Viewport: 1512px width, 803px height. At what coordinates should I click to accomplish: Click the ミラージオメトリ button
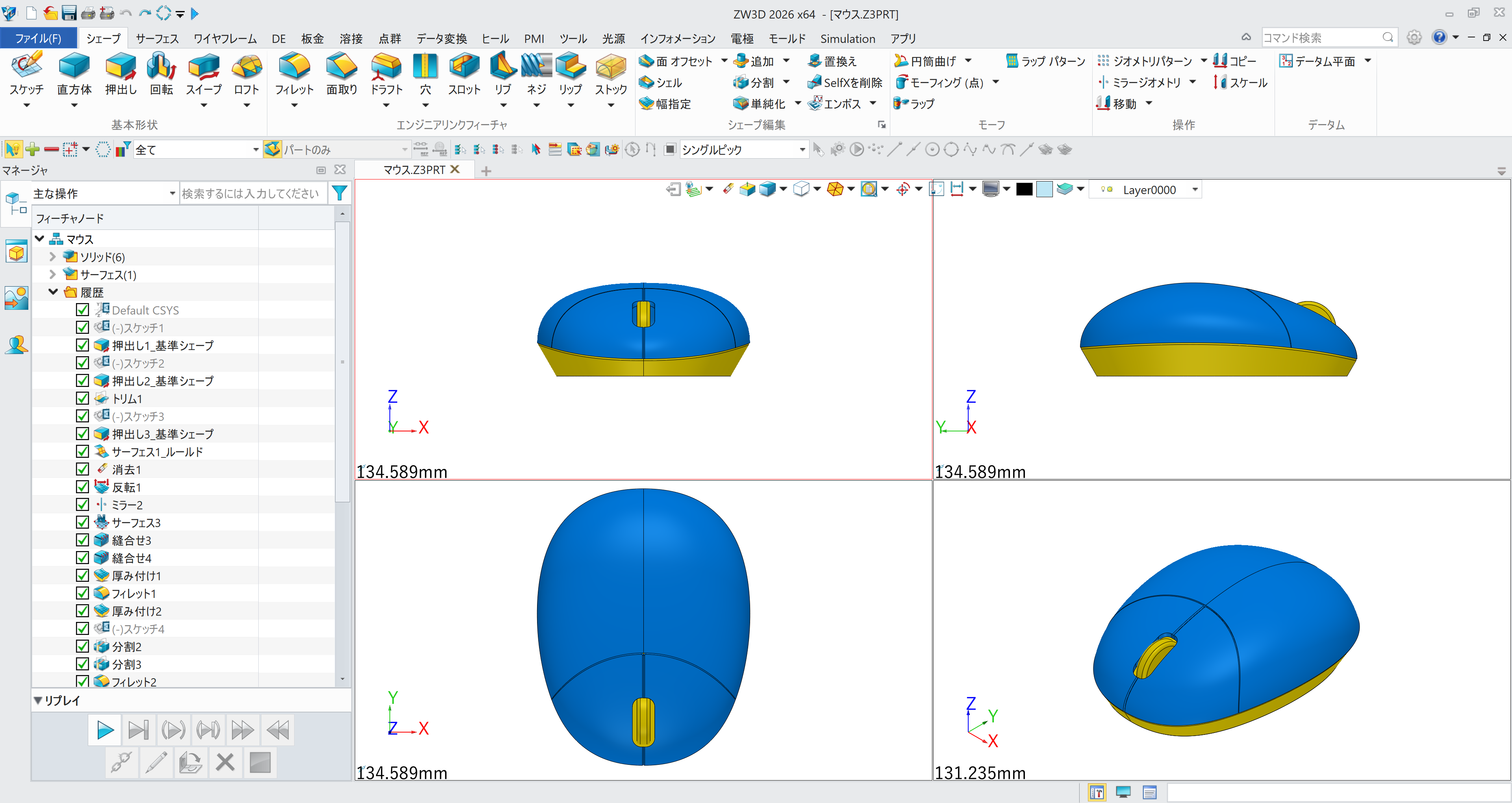[x=1139, y=83]
